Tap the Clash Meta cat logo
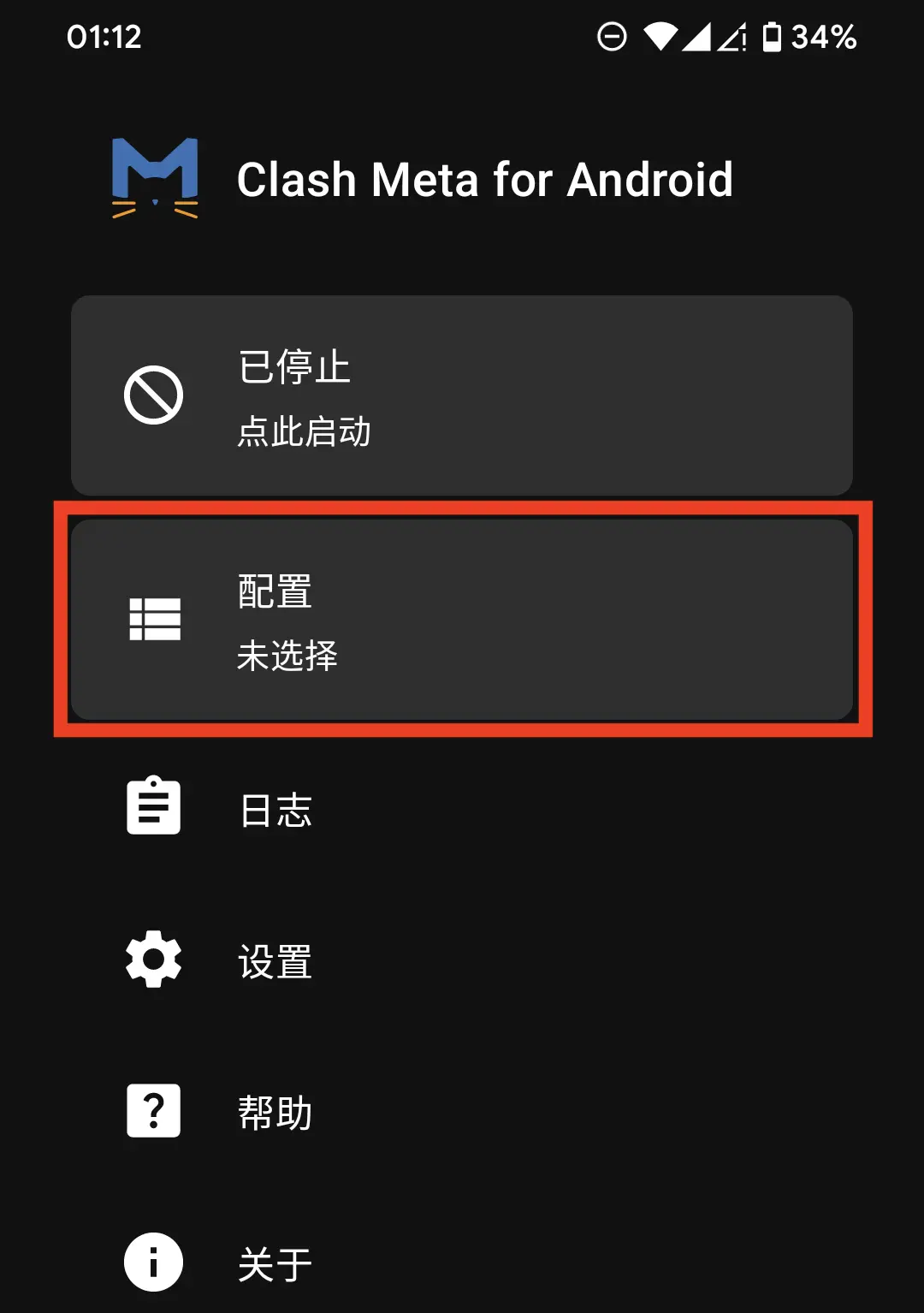The image size is (924, 1313). (155, 178)
